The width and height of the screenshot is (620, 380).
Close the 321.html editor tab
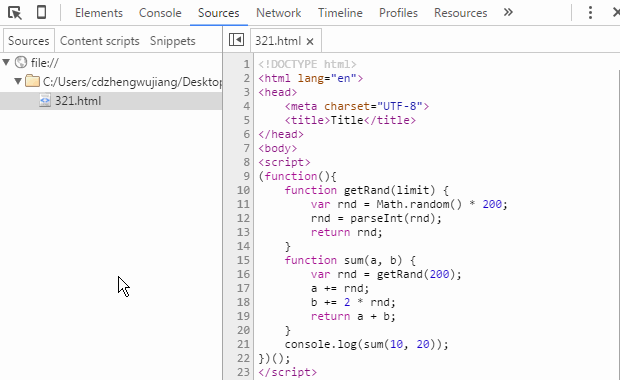pyautogui.click(x=310, y=41)
